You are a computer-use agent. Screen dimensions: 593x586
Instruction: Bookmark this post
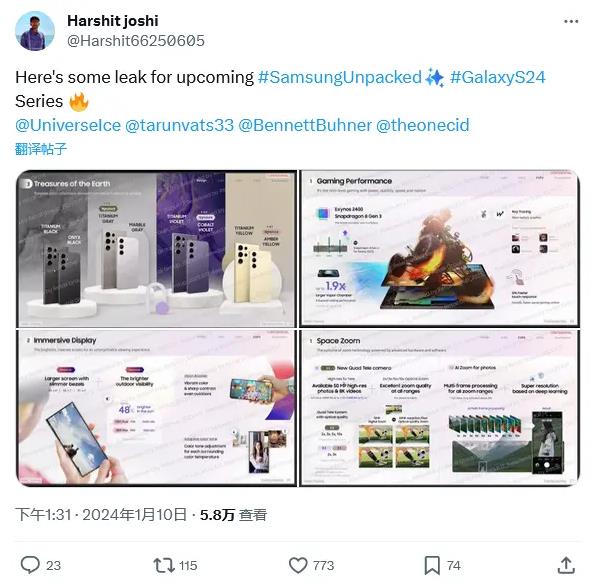(x=432, y=565)
